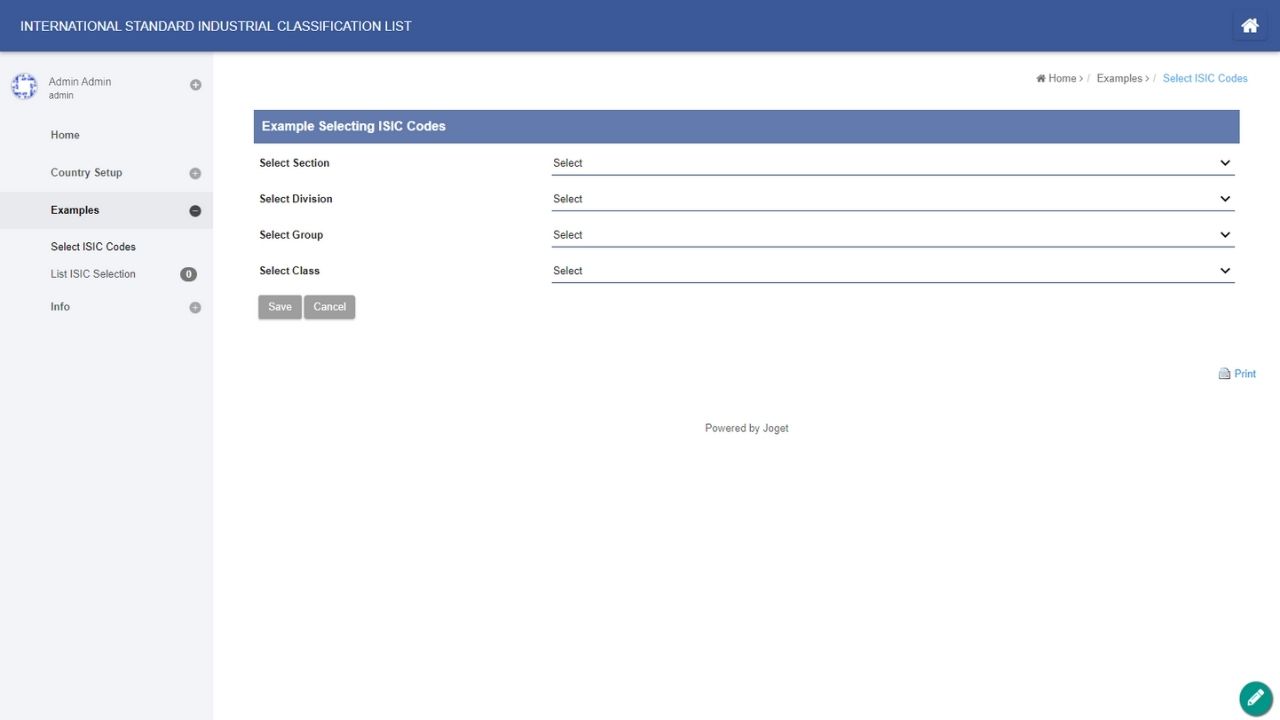This screenshot has height=720, width=1280.
Task: Open List ISIC Selection menu item
Action: 93,274
